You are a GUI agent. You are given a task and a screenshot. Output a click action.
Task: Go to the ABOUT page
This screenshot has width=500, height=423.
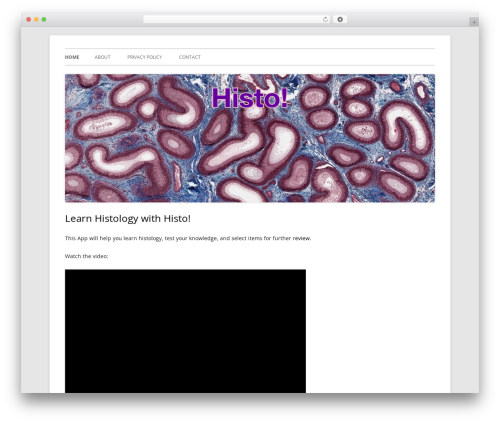[102, 57]
